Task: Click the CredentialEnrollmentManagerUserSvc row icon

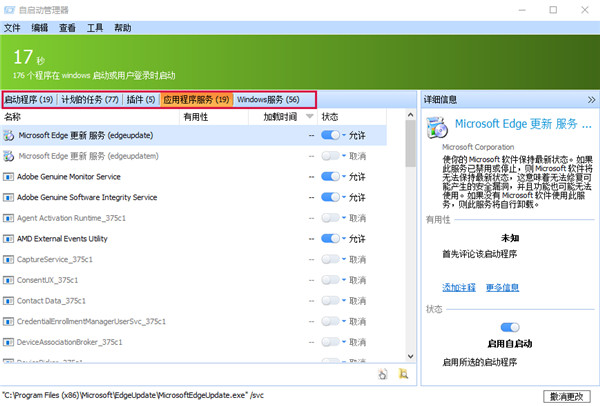Action: pyautogui.click(x=8, y=321)
